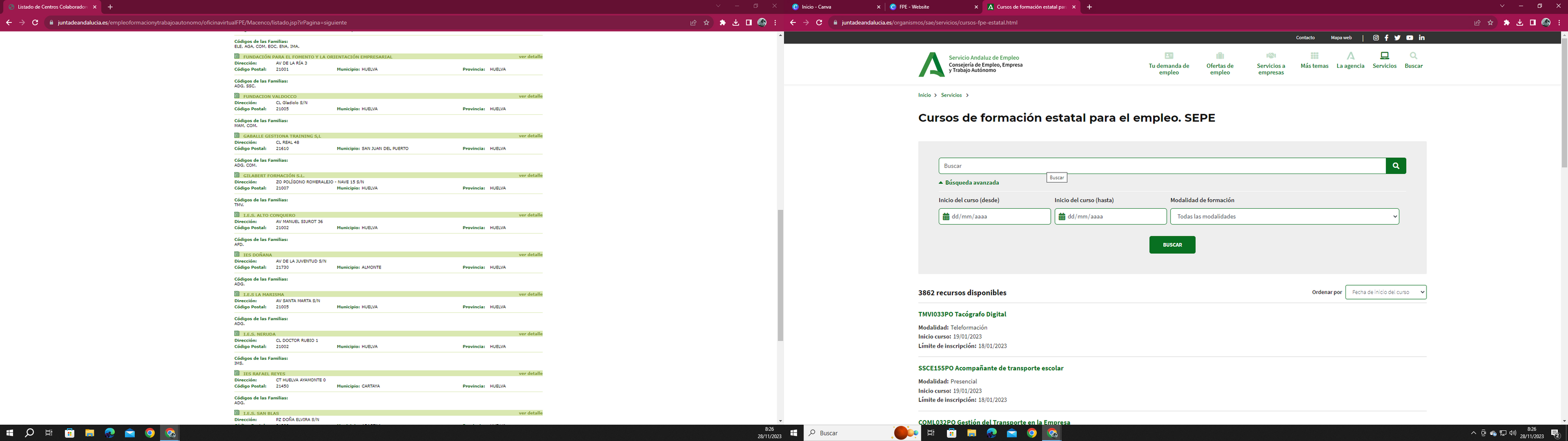Screen dimensions: 1568x441
Task: Collapse the 'Búsqueda avanzada' section
Action: (968, 183)
